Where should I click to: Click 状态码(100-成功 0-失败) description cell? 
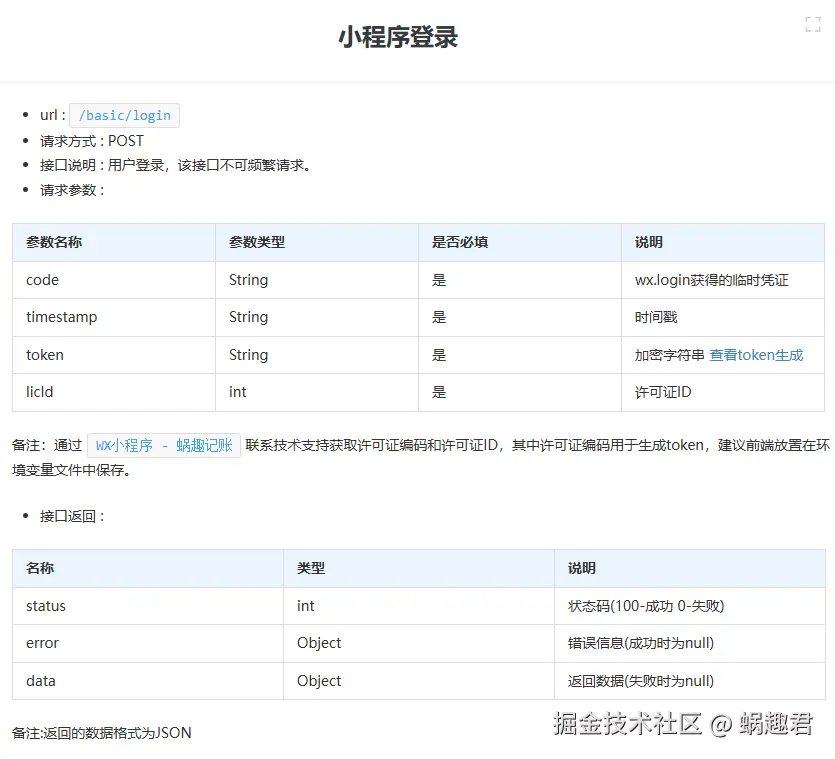click(x=690, y=606)
